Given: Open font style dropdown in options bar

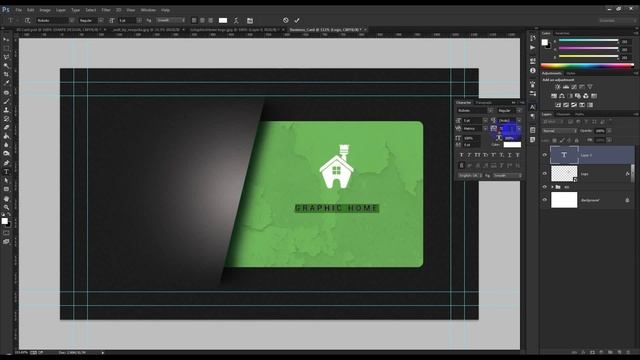Looking at the screenshot, I should [x=100, y=20].
